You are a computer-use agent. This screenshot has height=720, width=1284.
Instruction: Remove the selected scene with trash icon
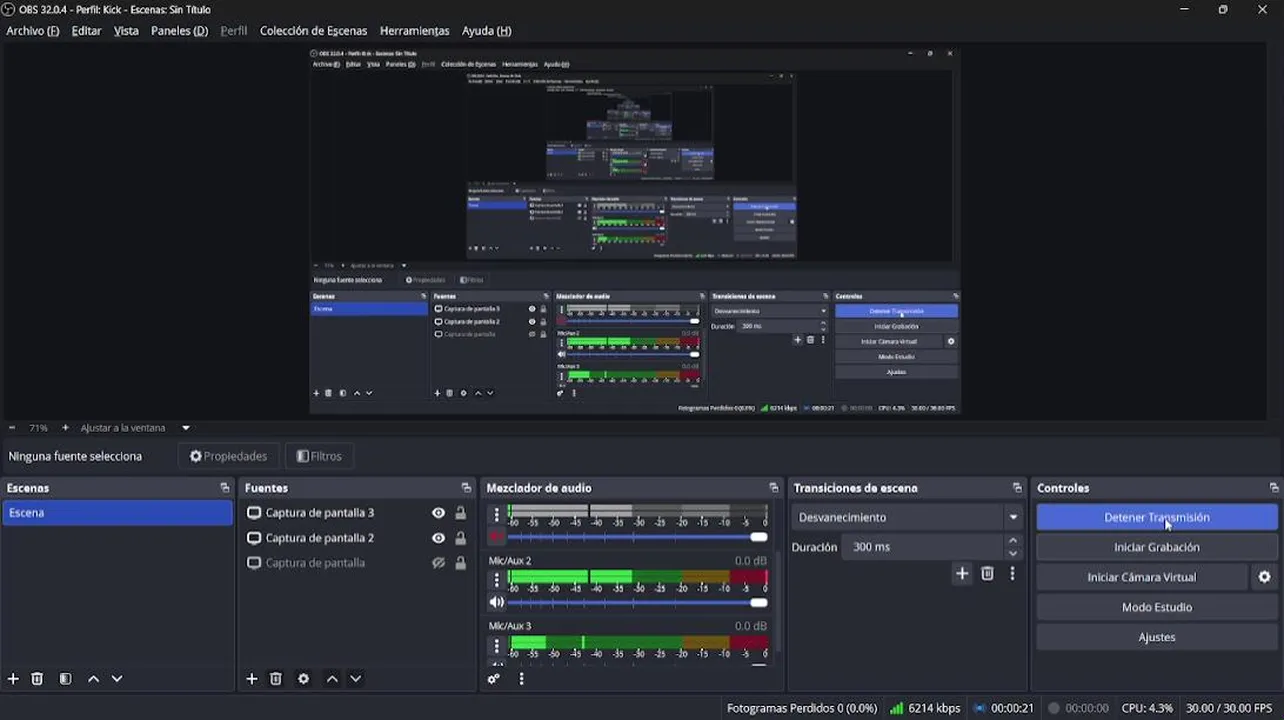point(37,679)
